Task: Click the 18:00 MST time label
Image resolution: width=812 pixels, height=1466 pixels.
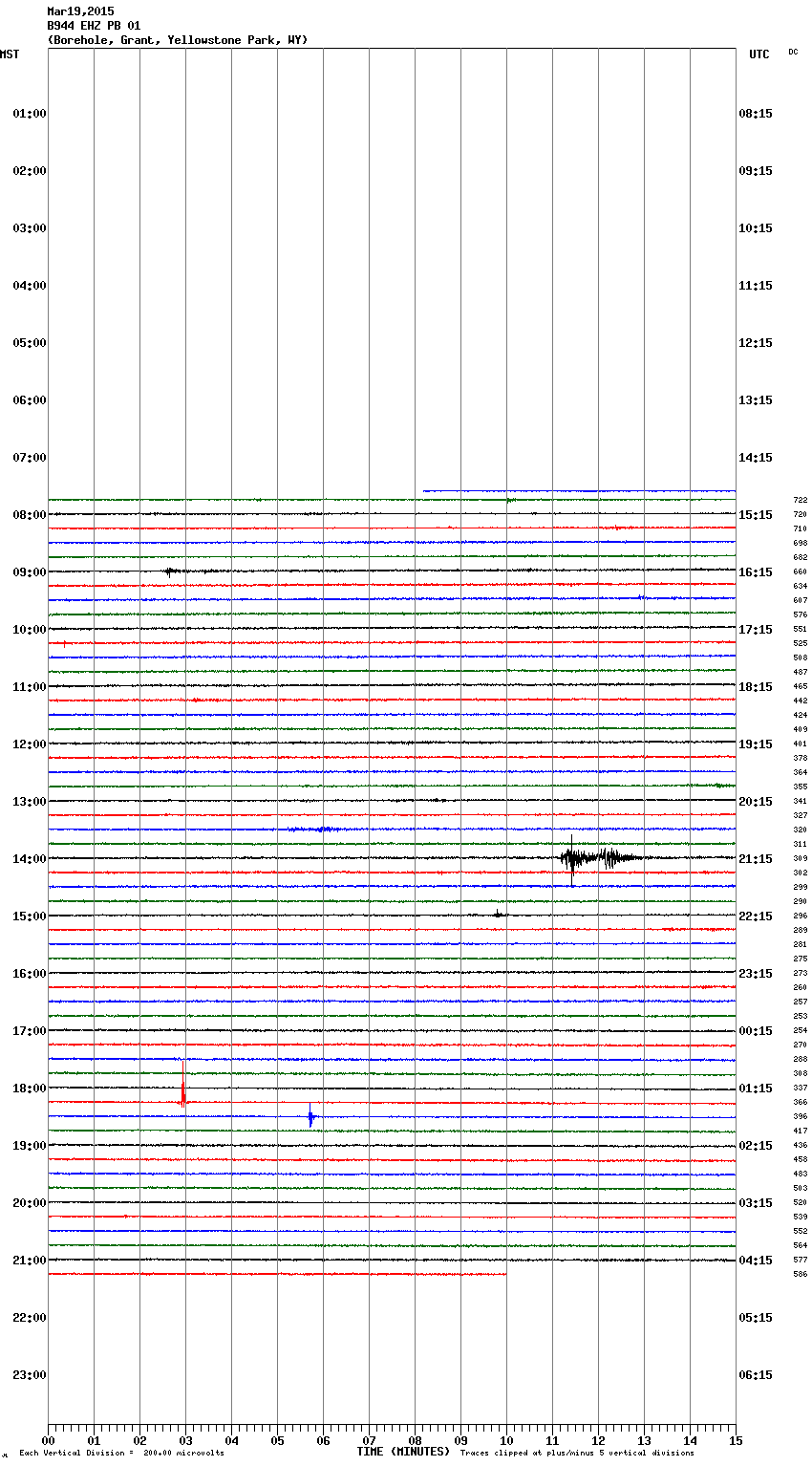Action: click(30, 1089)
